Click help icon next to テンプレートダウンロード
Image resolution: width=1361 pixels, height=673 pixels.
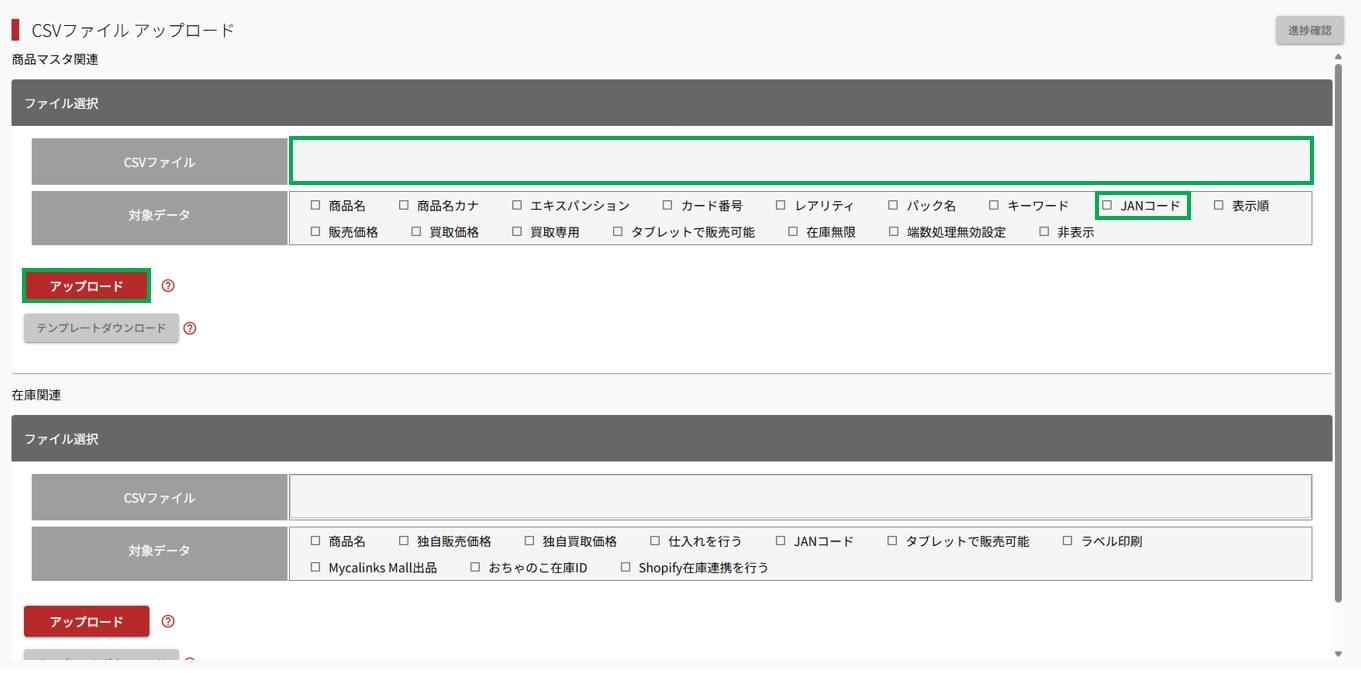click(x=190, y=328)
